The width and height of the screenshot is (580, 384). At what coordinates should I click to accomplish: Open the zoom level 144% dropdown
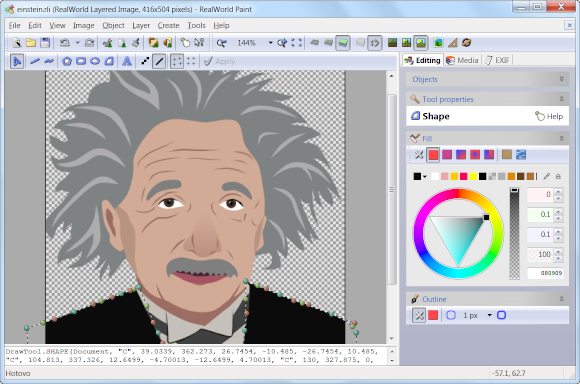(270, 43)
